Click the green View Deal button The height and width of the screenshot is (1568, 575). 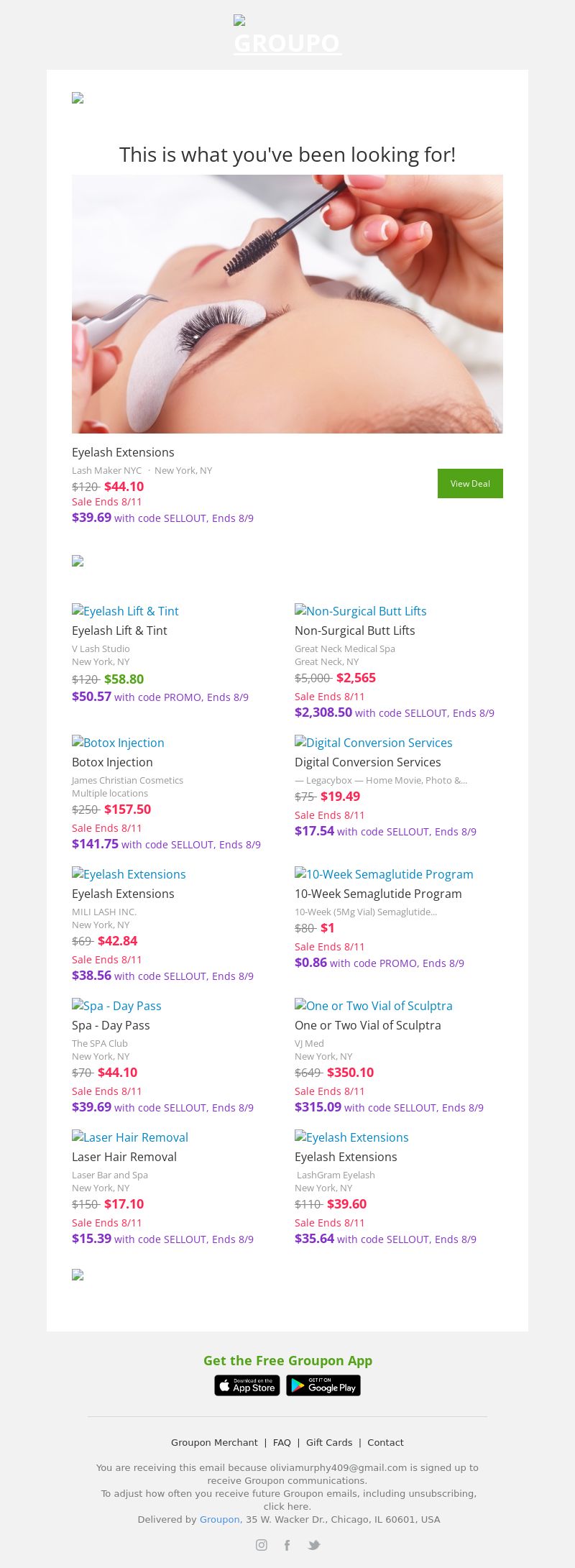pos(470,483)
